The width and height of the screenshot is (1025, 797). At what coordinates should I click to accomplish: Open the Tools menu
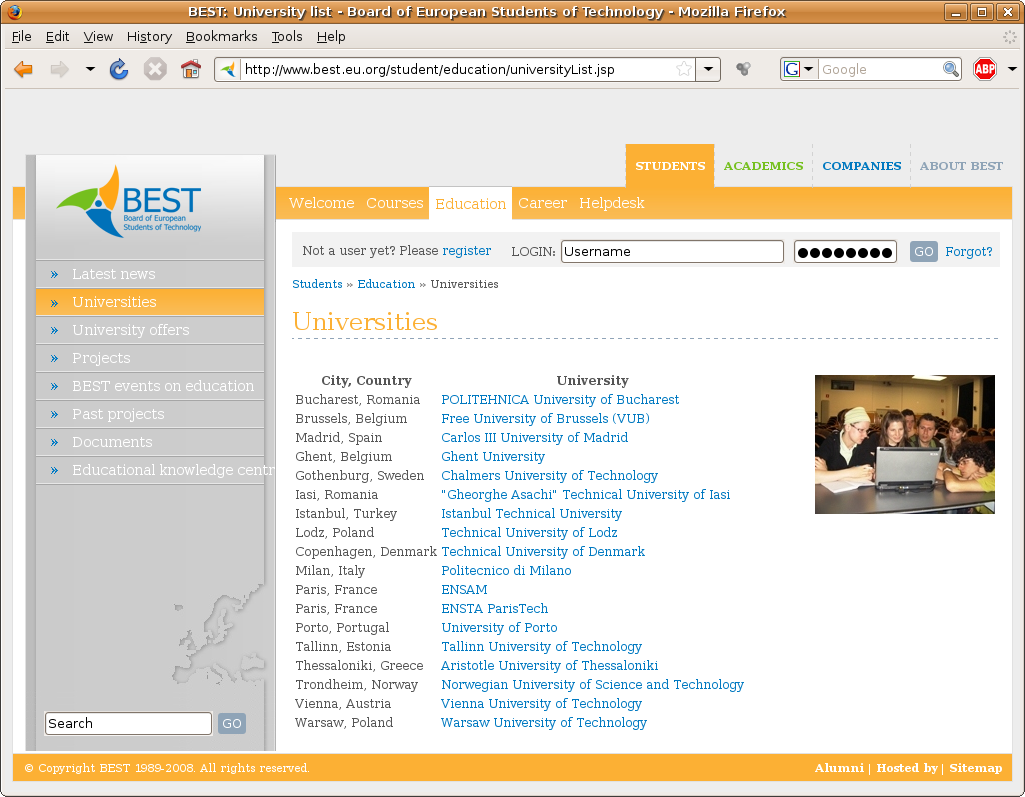click(x=287, y=37)
